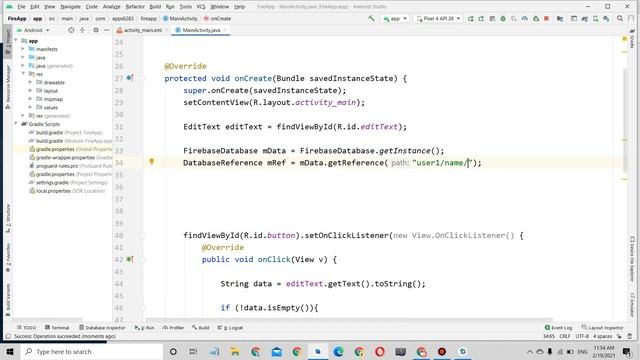Open the Refactor menu
The width and height of the screenshot is (640, 360).
(135, 7)
